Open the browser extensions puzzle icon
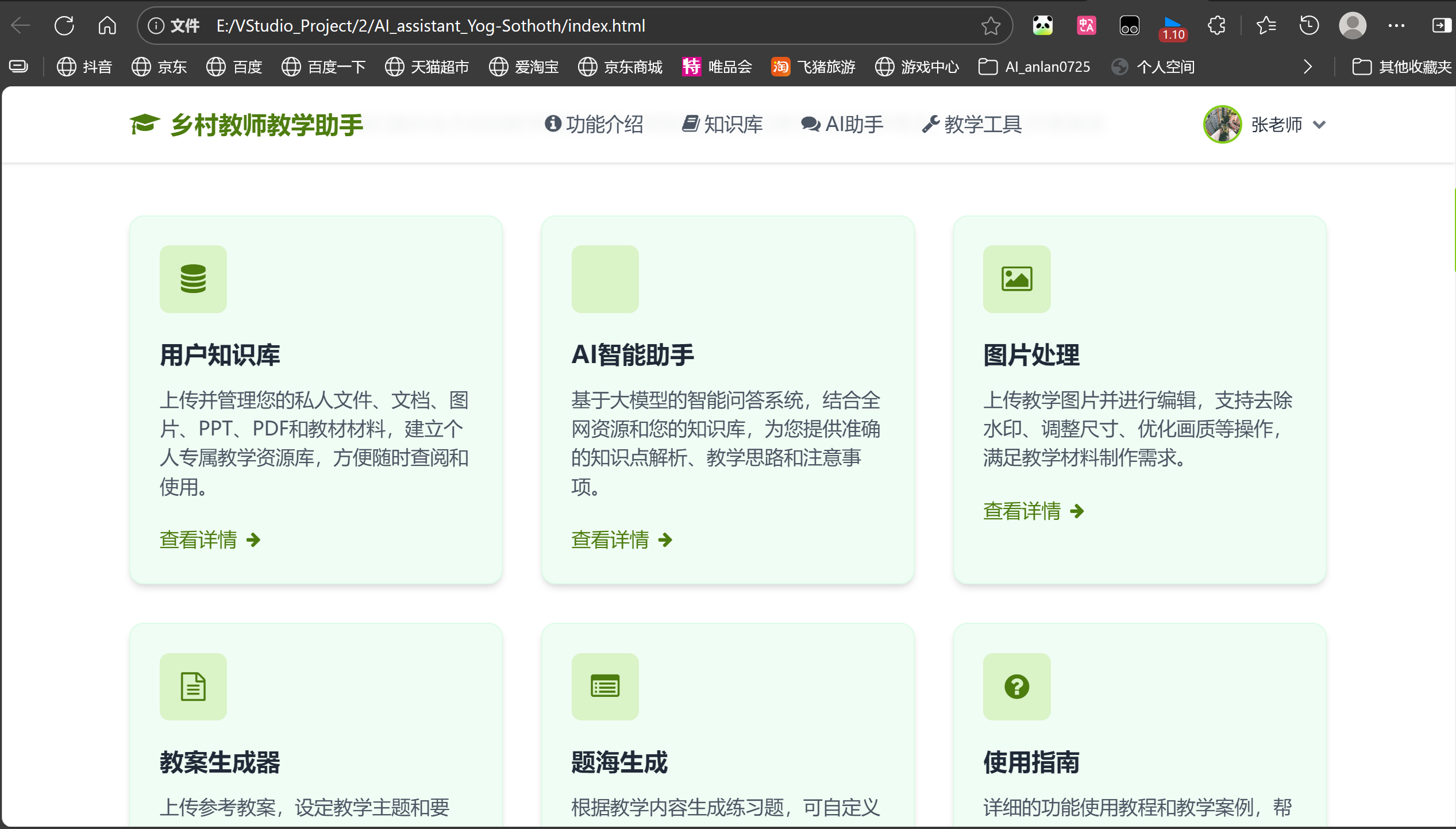The height and width of the screenshot is (829, 1456). click(x=1216, y=26)
